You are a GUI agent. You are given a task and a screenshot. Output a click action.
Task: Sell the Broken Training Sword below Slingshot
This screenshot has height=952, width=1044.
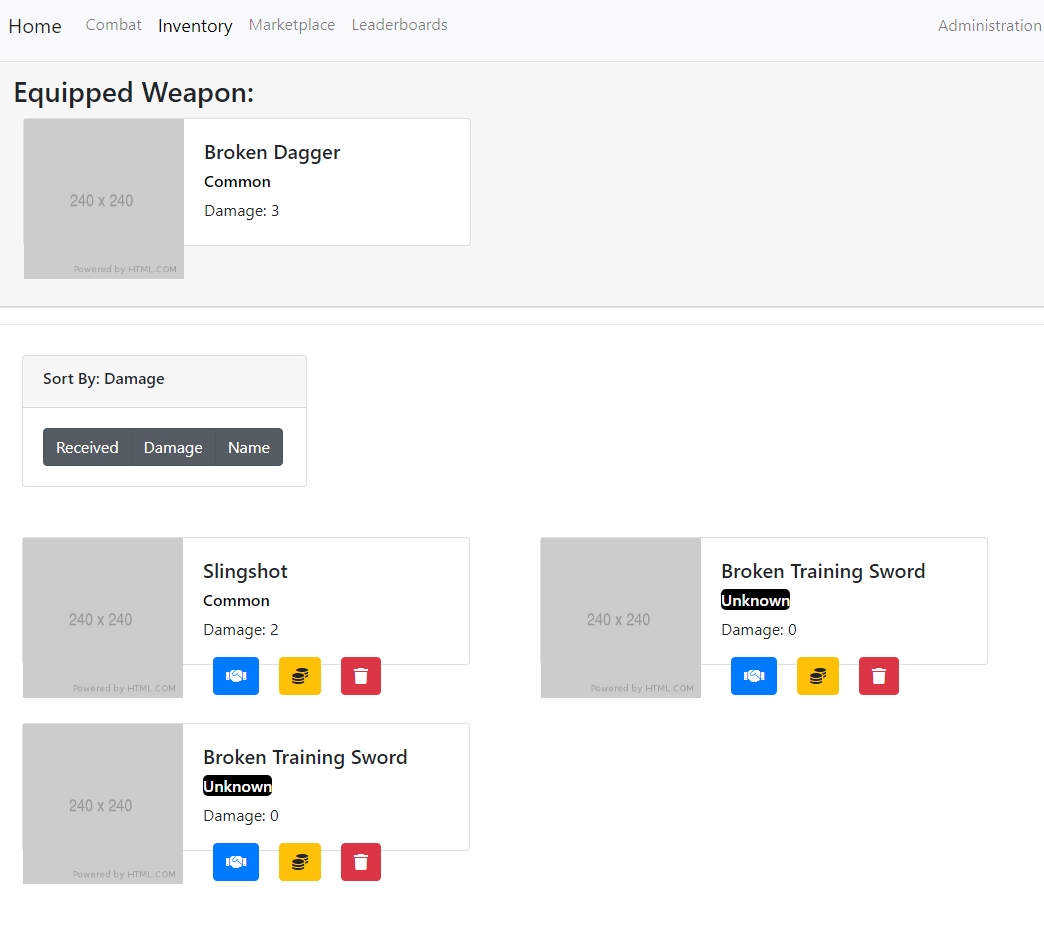click(300, 862)
